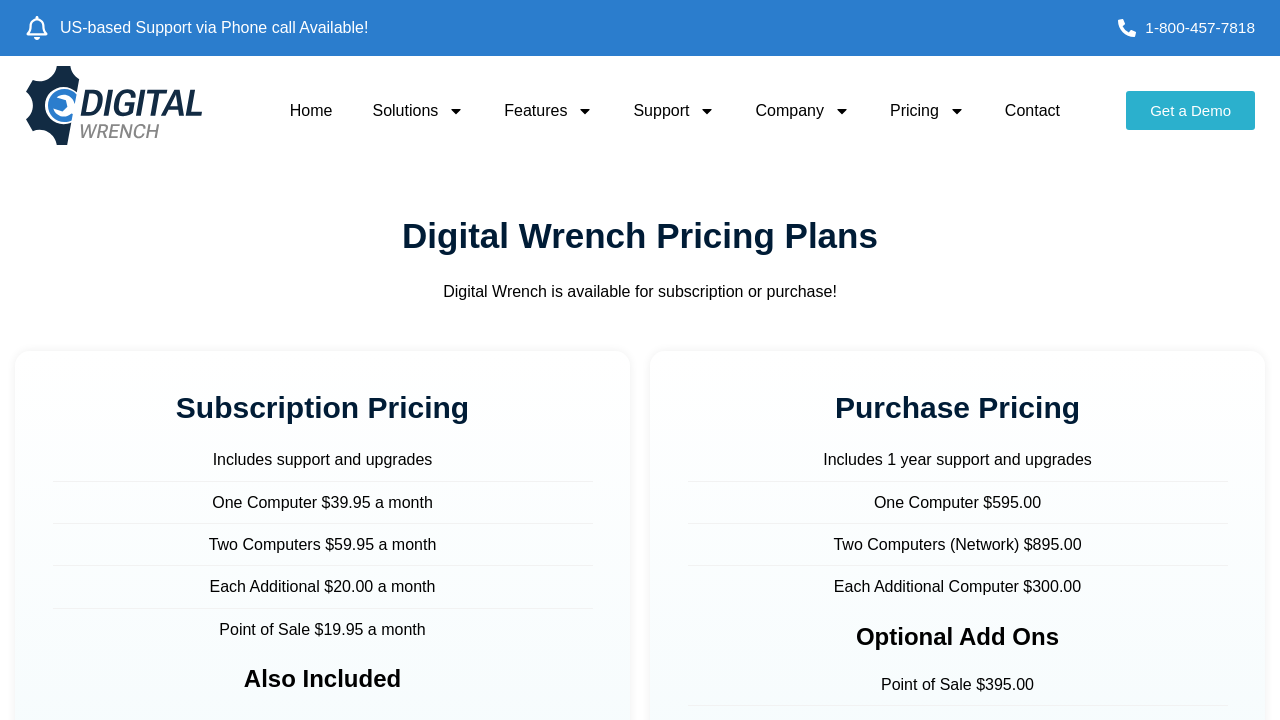
Task: Expand the Features dropdown arrow
Action: [585, 111]
